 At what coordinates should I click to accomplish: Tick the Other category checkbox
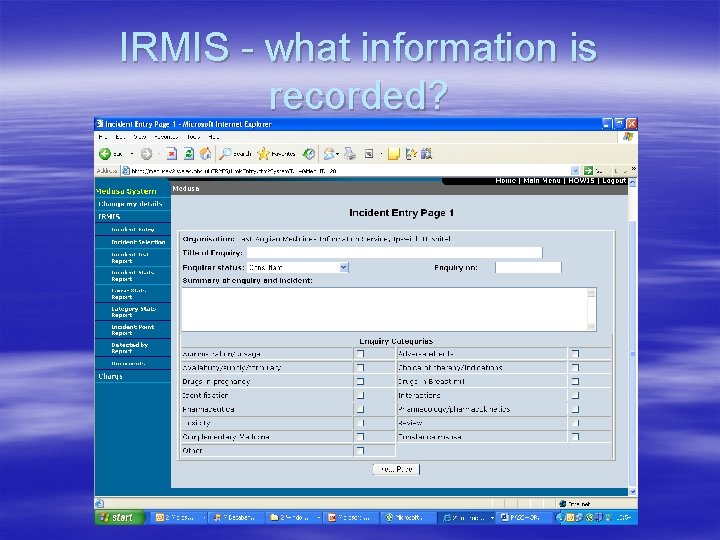[x=360, y=450]
